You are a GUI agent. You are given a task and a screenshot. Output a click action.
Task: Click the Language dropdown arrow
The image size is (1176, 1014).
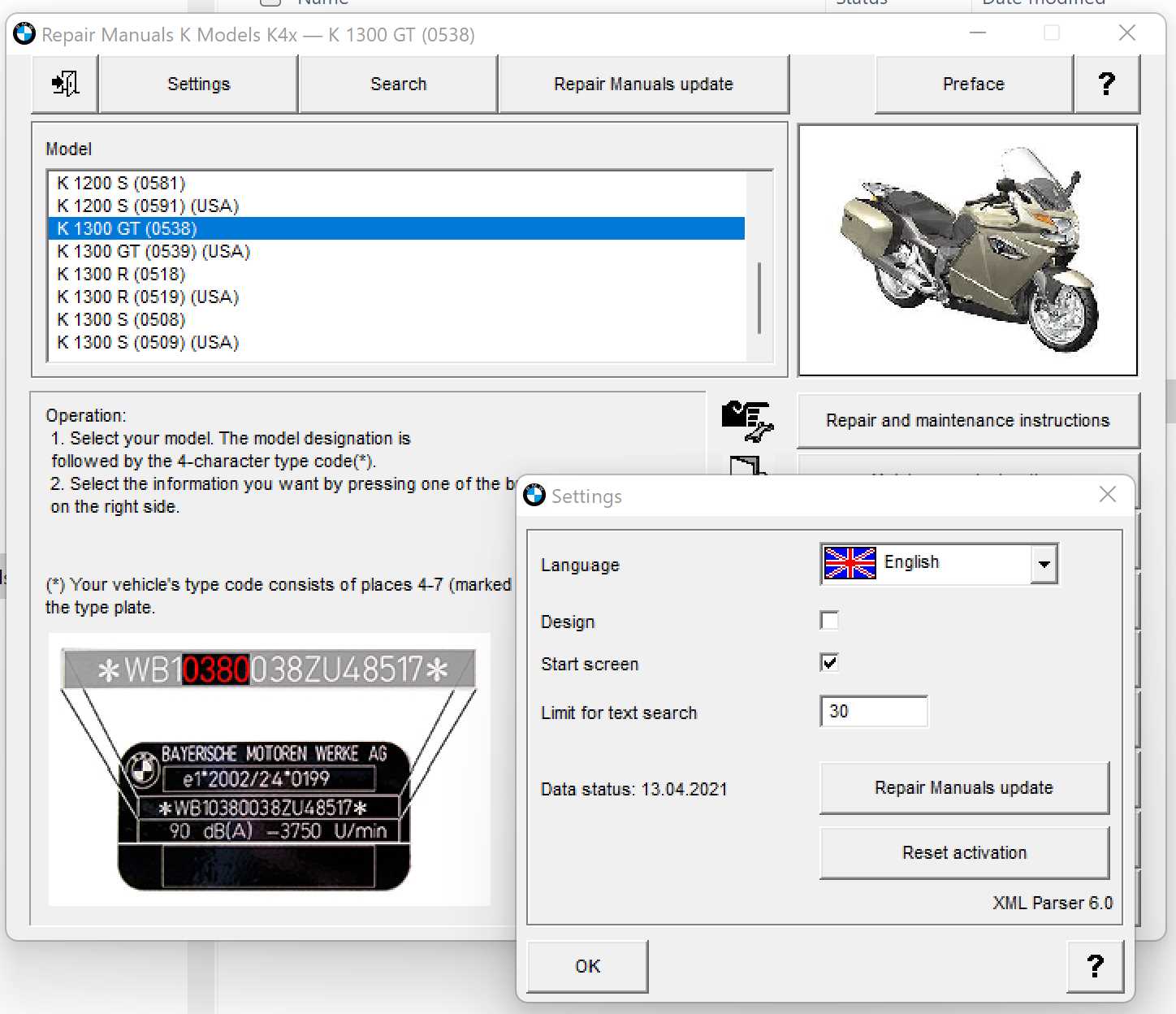pos(1044,564)
